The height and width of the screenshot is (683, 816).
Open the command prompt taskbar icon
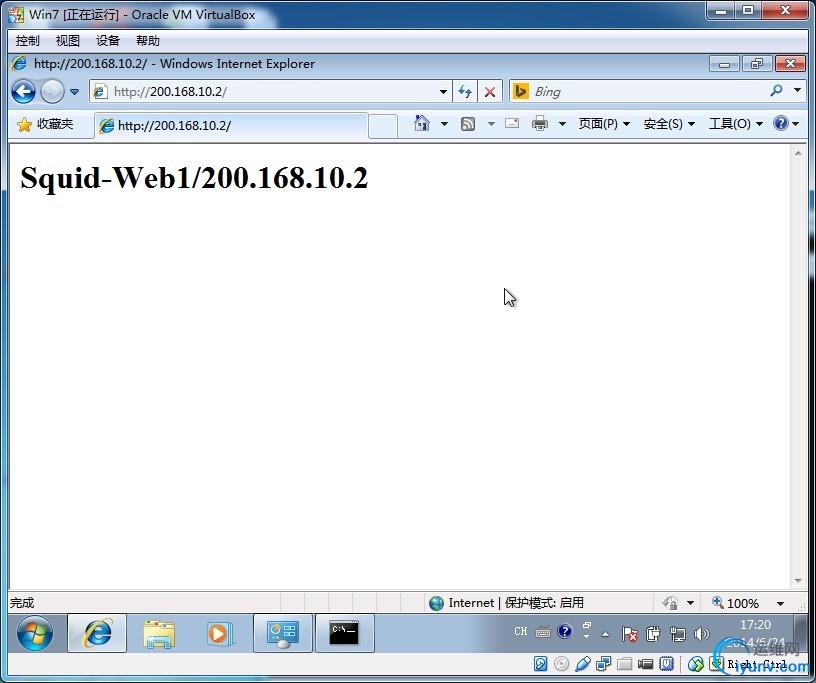pos(344,633)
